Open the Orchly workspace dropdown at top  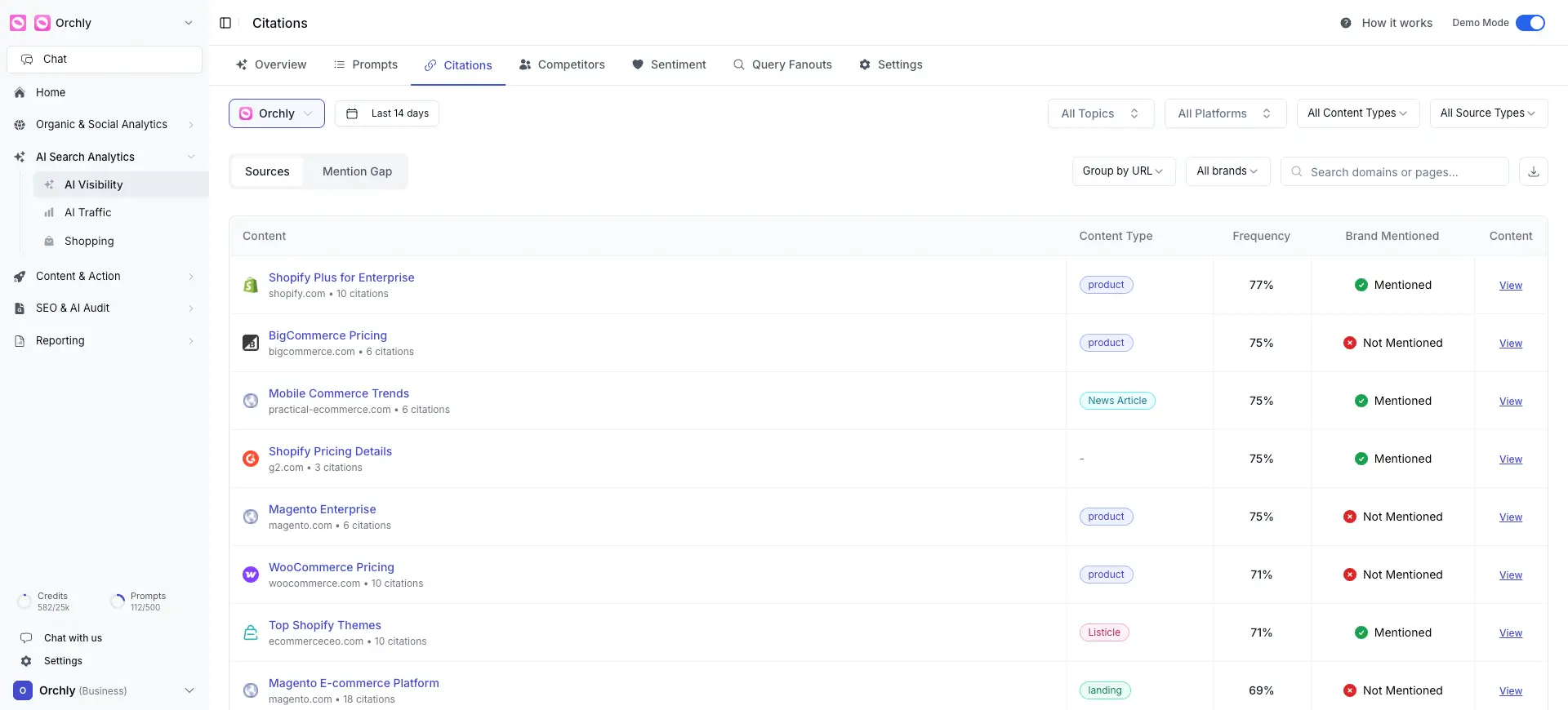105,23
